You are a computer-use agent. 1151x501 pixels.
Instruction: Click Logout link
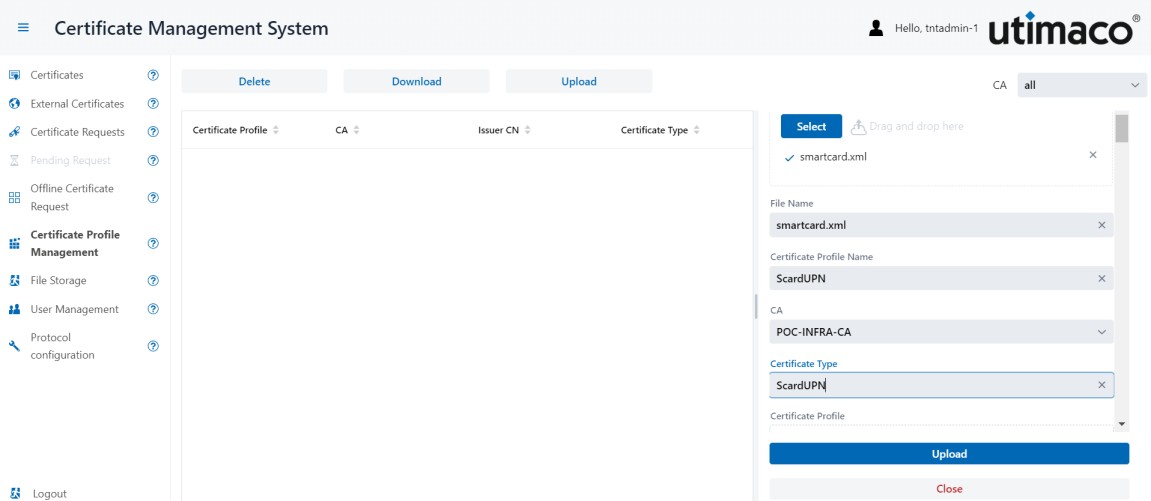point(50,494)
